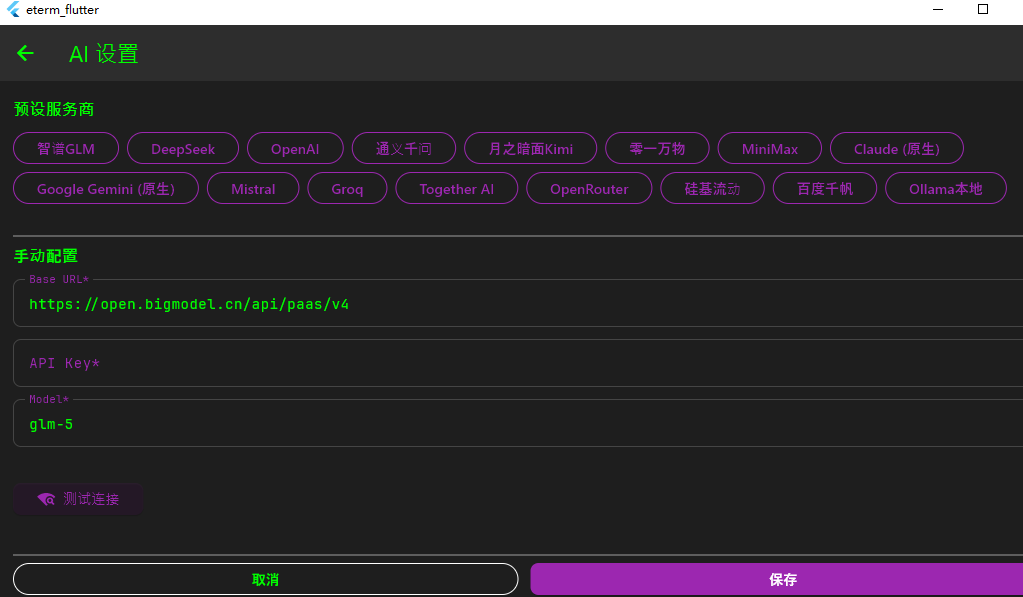The height and width of the screenshot is (597, 1023).
Task: Select the OpenAI preset
Action: point(295,148)
